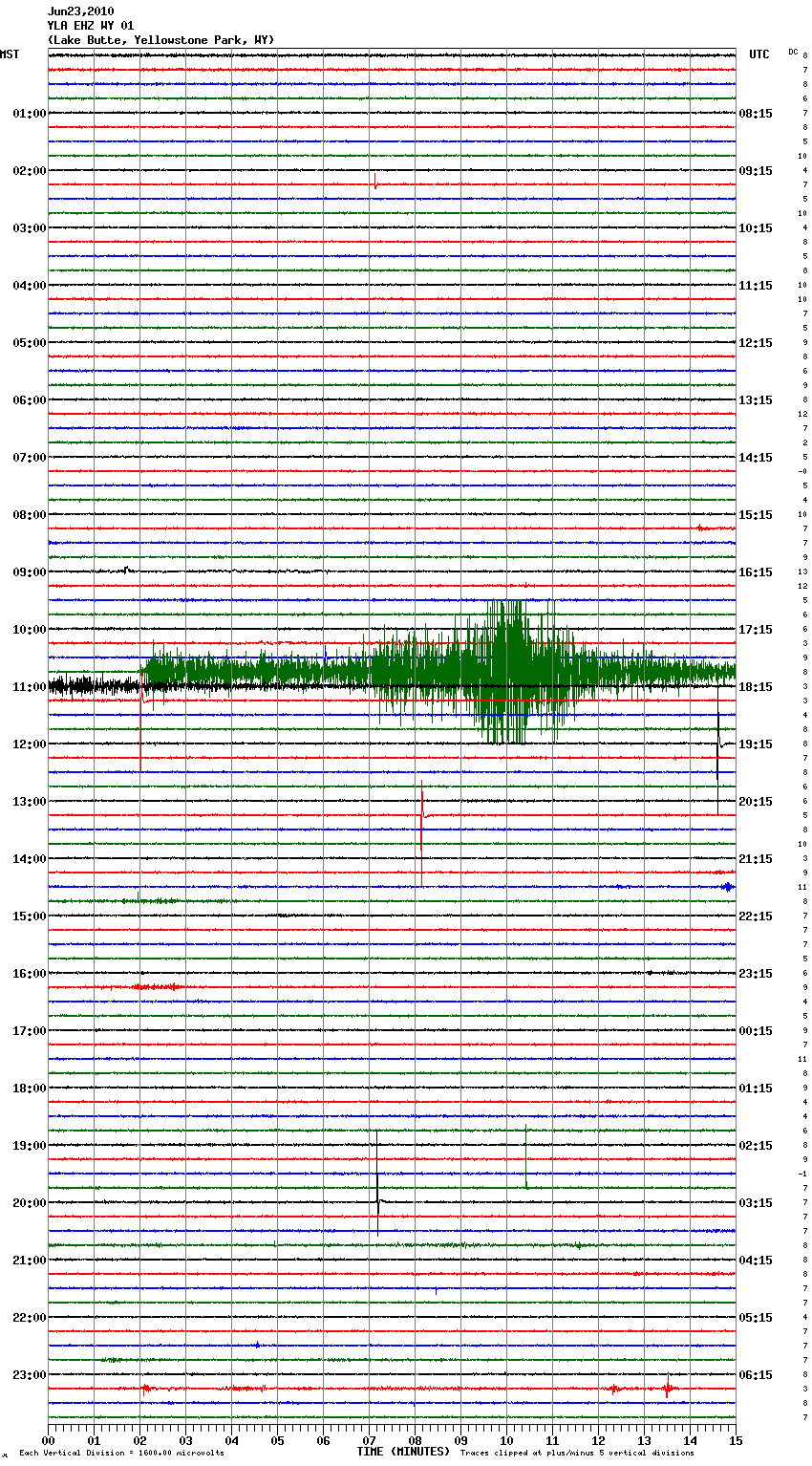Click minute tick 05 on bottom time axis
812x1466 pixels.
point(277,1440)
